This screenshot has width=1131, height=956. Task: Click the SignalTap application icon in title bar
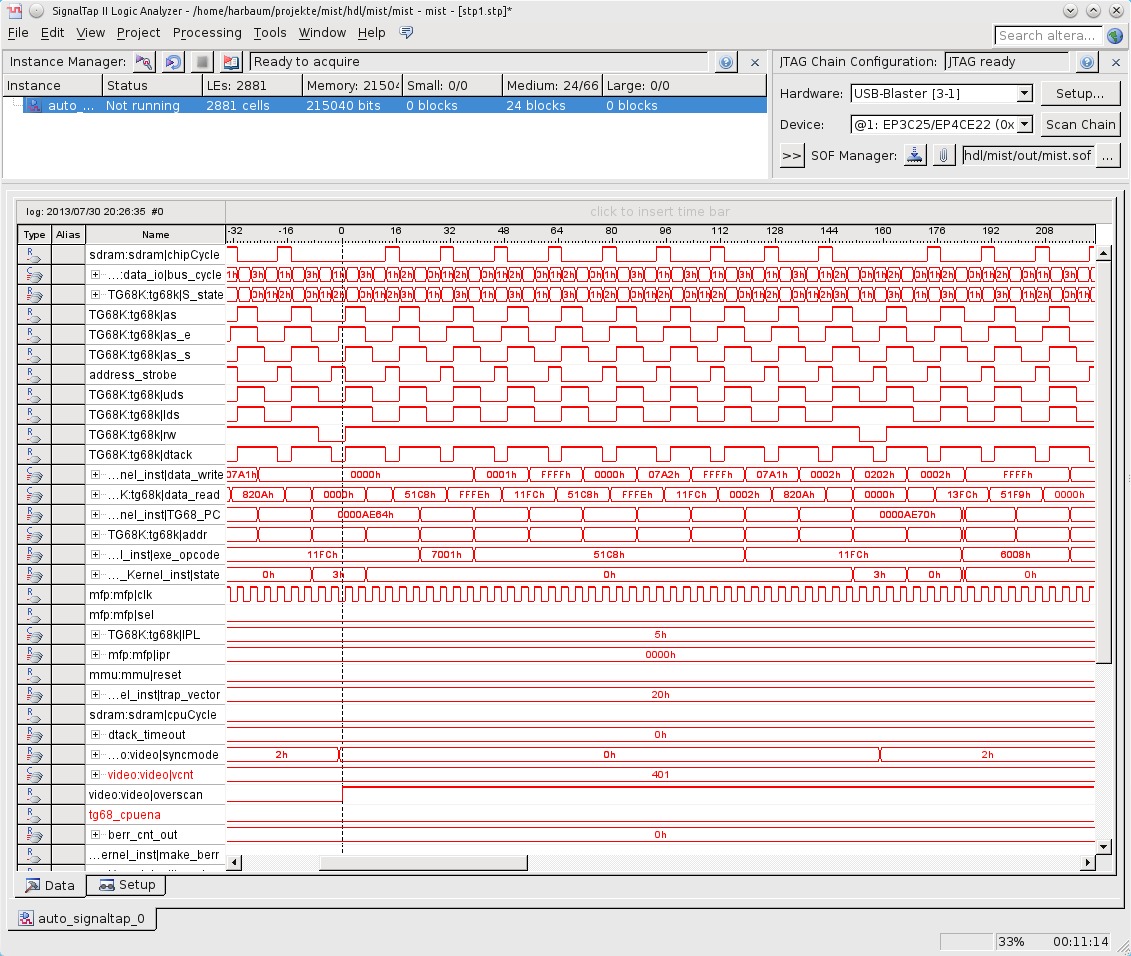click(x=14, y=11)
